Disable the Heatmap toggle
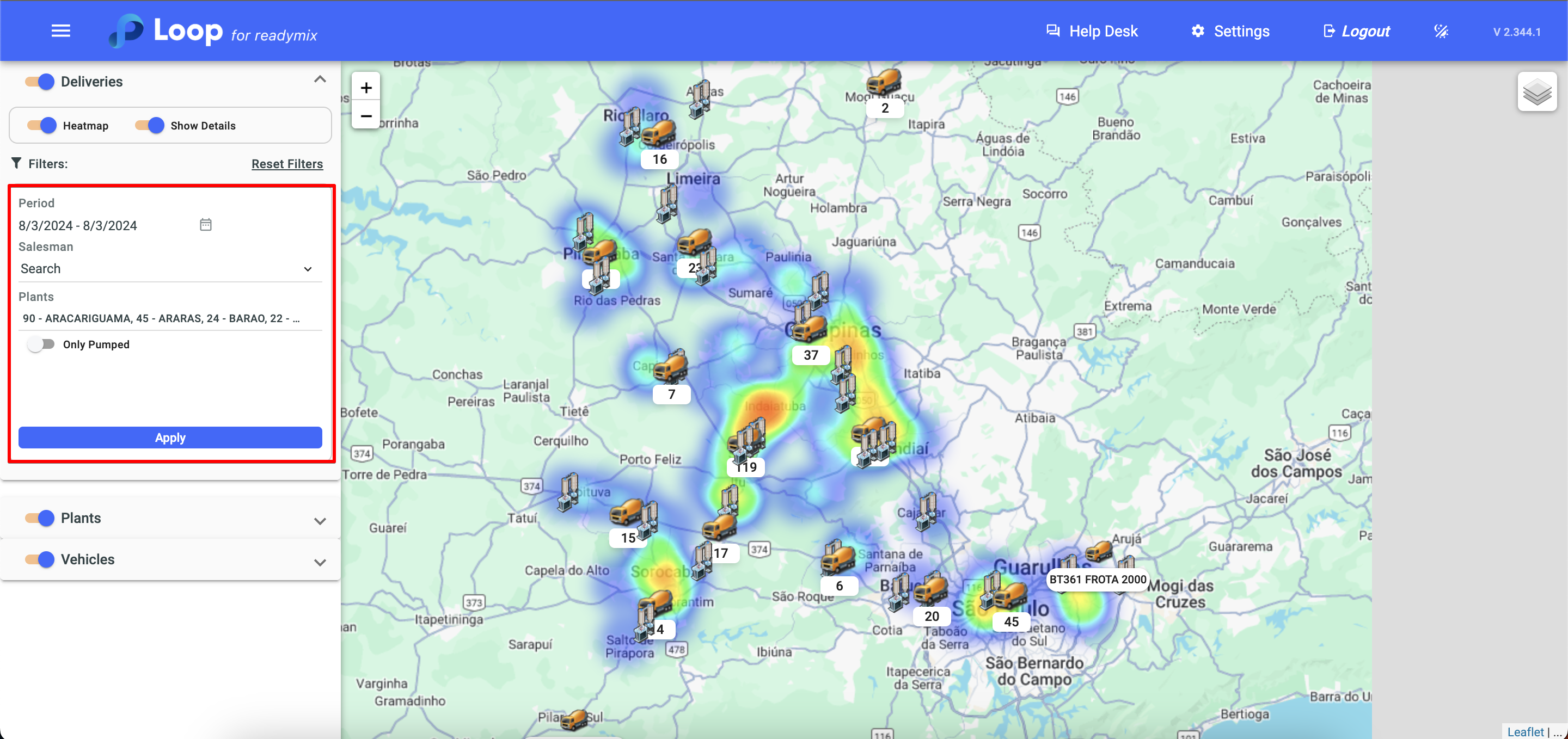This screenshot has width=1568, height=739. pyautogui.click(x=42, y=126)
